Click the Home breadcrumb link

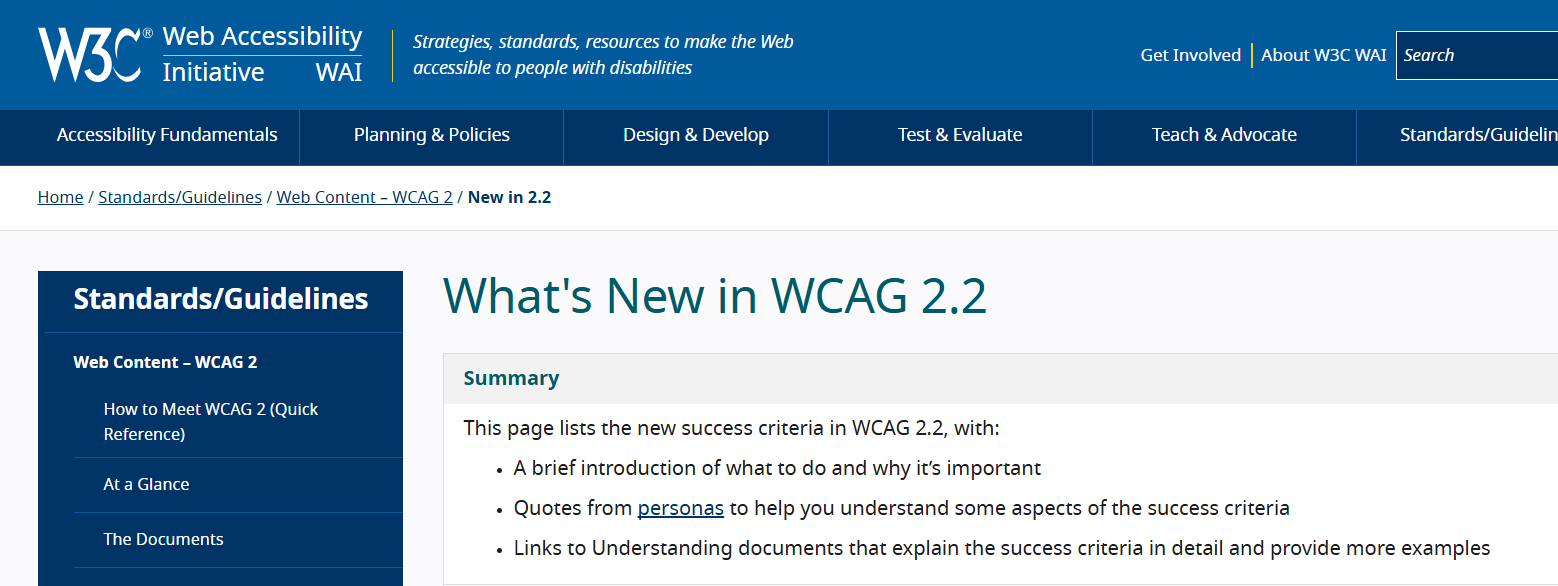click(x=60, y=197)
